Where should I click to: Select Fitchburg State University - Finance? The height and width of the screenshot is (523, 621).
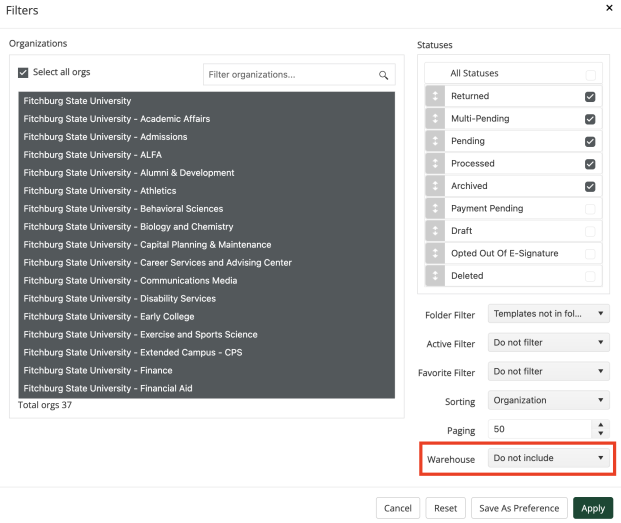pyautogui.click(x=206, y=371)
